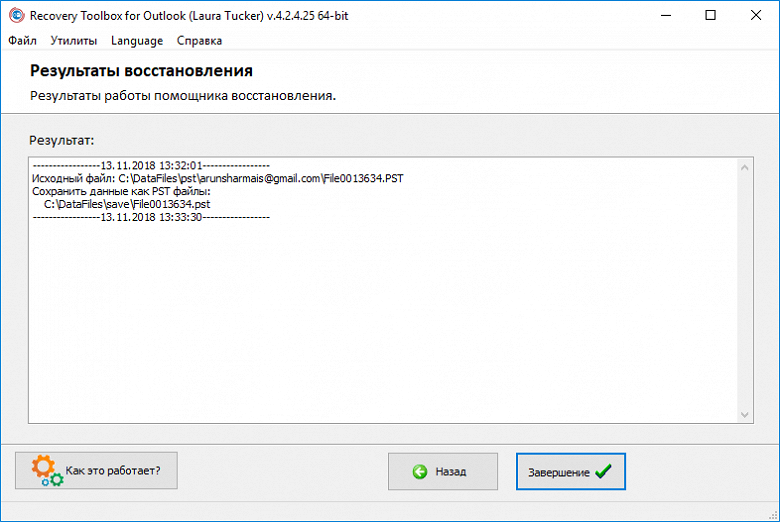Open the Файл menu
The image size is (780, 522).
pos(22,41)
